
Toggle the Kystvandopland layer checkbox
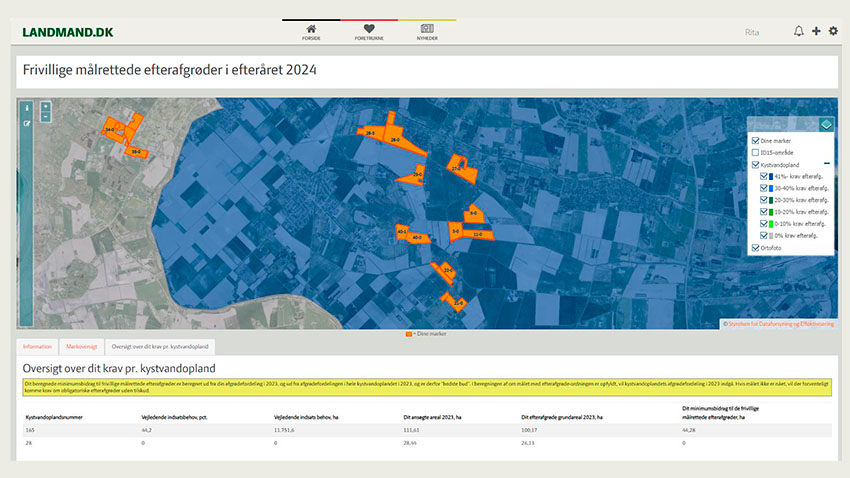tap(756, 164)
